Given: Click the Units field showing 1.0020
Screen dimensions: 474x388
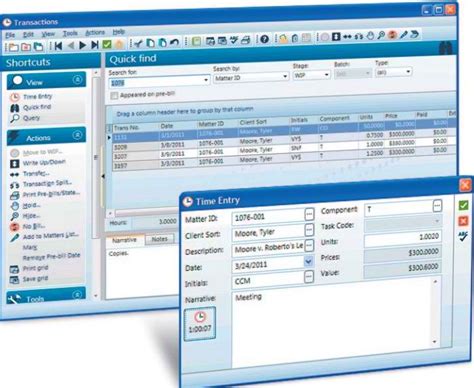Looking at the screenshot, I should pos(403,239).
